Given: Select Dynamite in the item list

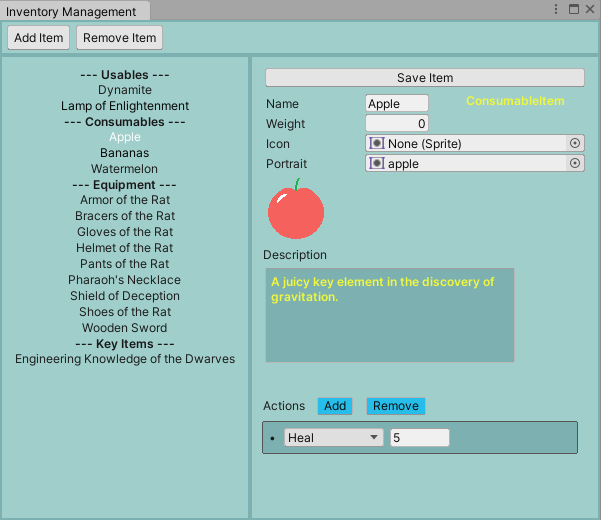Looking at the screenshot, I should click(x=125, y=90).
